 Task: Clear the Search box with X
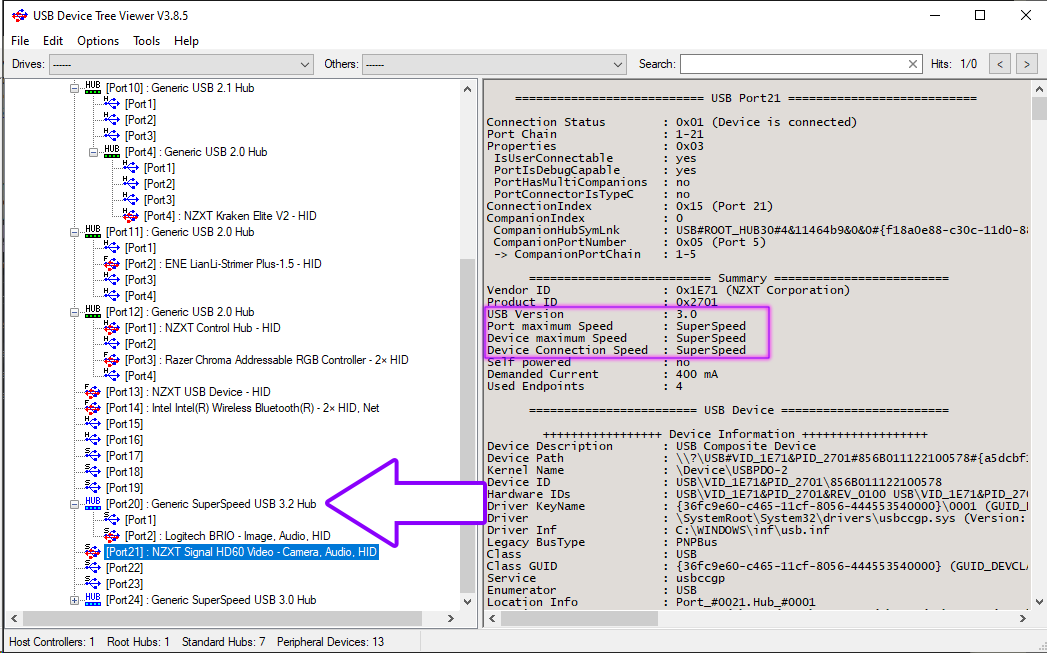912,64
